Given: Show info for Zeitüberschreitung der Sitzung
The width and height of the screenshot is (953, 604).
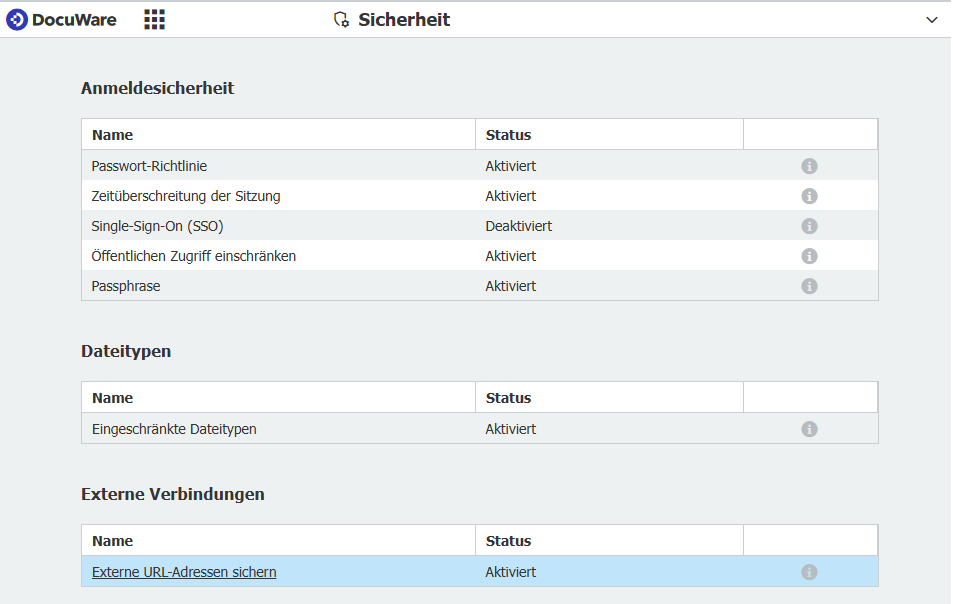Looking at the screenshot, I should tap(809, 196).
